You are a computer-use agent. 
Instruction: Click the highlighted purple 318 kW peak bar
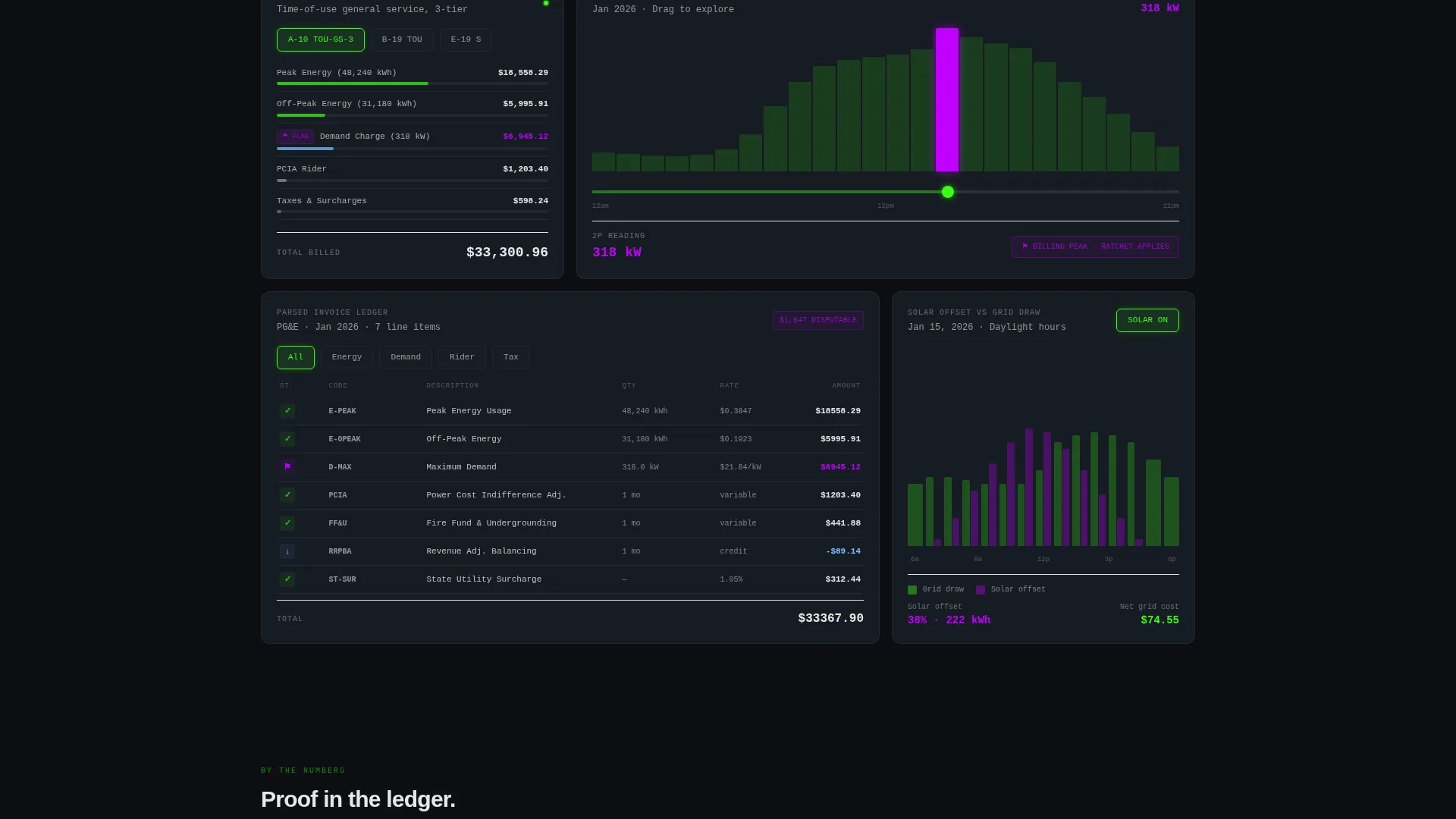coord(947,99)
